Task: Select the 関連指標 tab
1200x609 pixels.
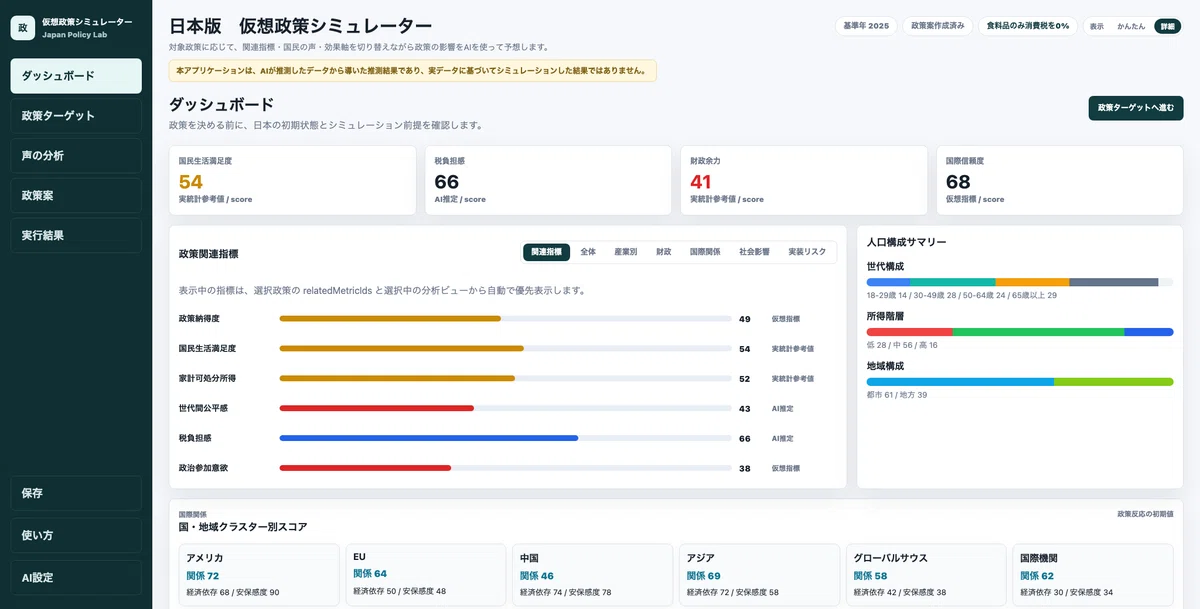Action: click(546, 252)
